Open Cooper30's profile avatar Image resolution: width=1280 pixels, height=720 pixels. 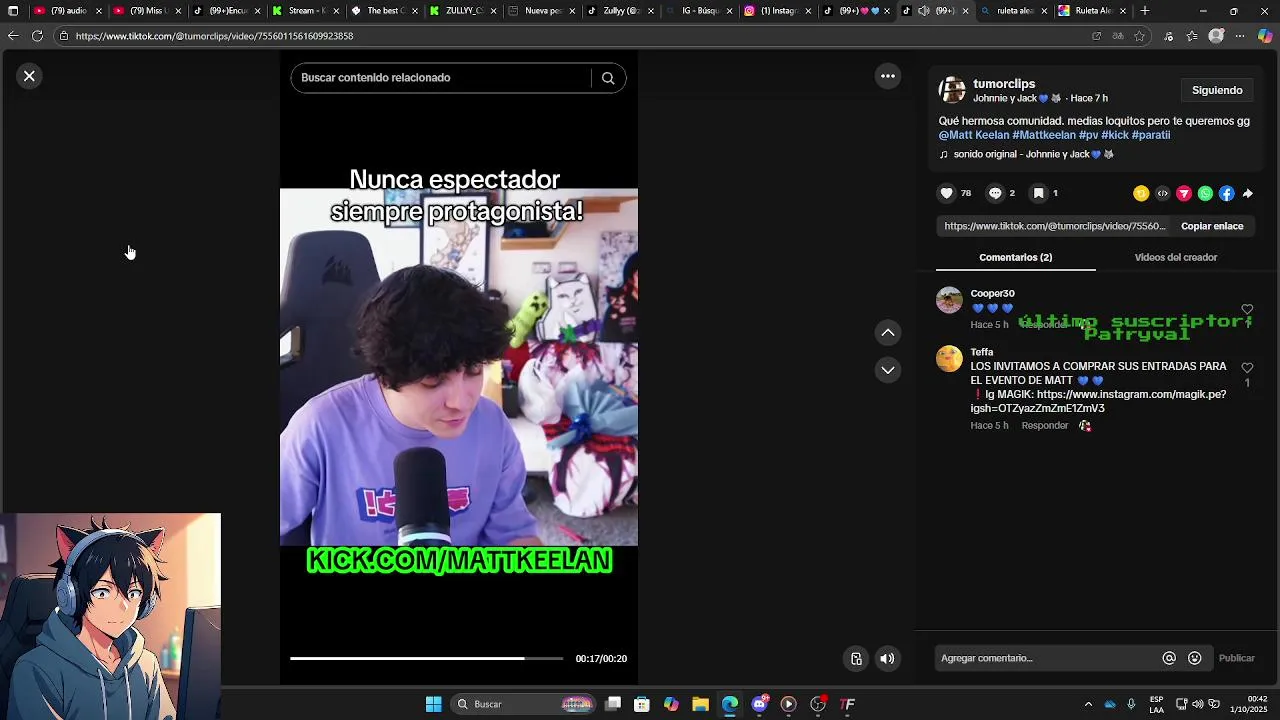tap(949, 300)
